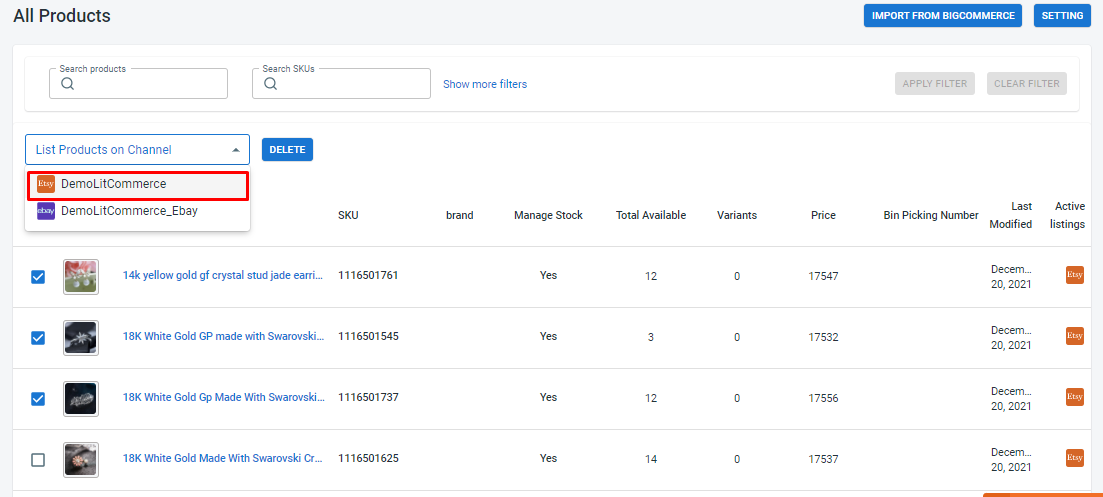Viewport: 1103px width, 497px height.
Task: Open the Setting button
Action: [x=1062, y=16]
